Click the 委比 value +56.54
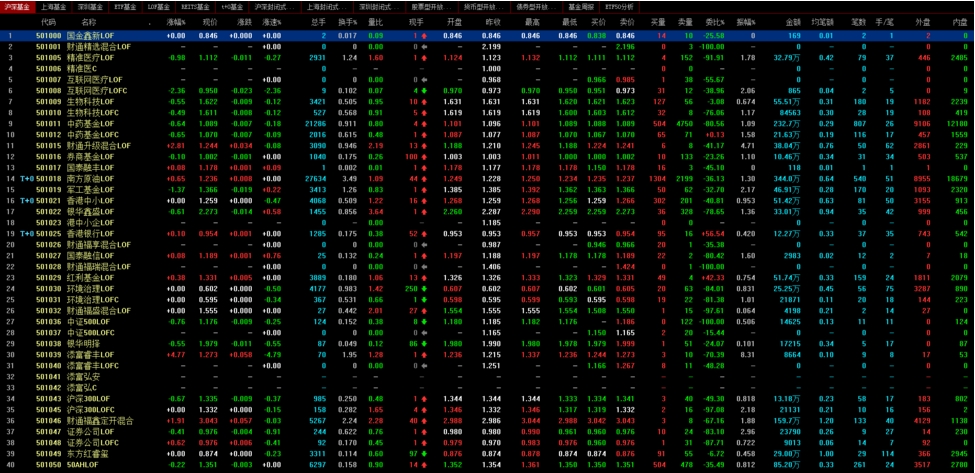This screenshot has height=473, width=975. [x=714, y=234]
